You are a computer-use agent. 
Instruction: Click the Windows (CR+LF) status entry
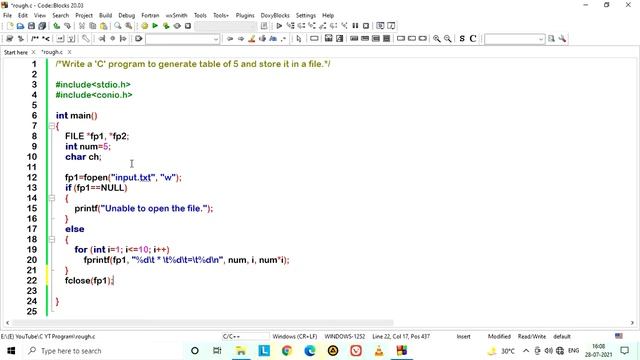(x=295, y=336)
